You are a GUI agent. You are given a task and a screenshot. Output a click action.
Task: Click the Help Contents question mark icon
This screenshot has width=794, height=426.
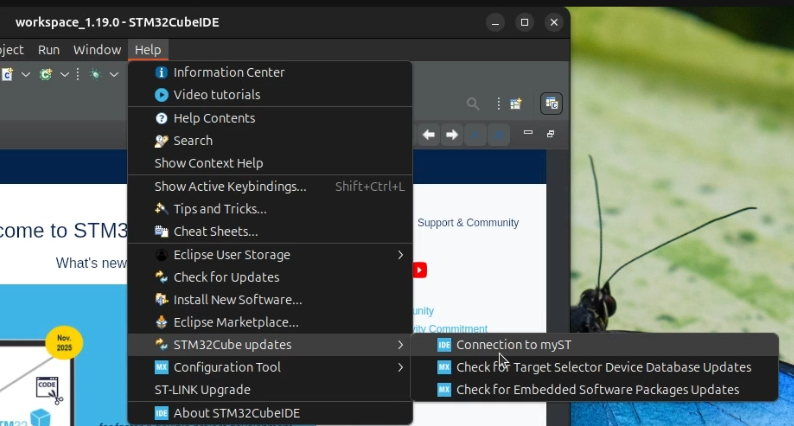pos(161,118)
